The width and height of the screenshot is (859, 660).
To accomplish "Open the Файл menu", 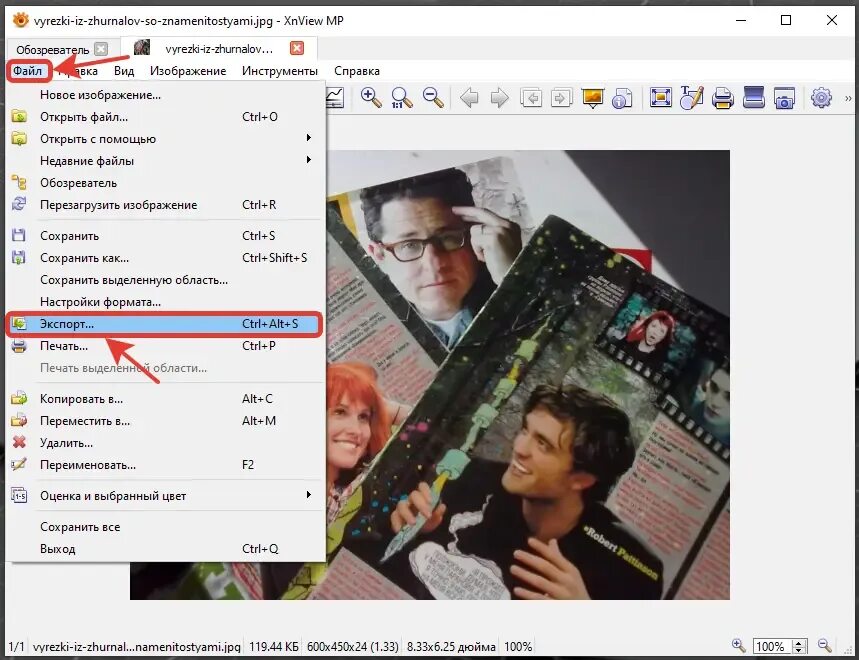I will (27, 71).
